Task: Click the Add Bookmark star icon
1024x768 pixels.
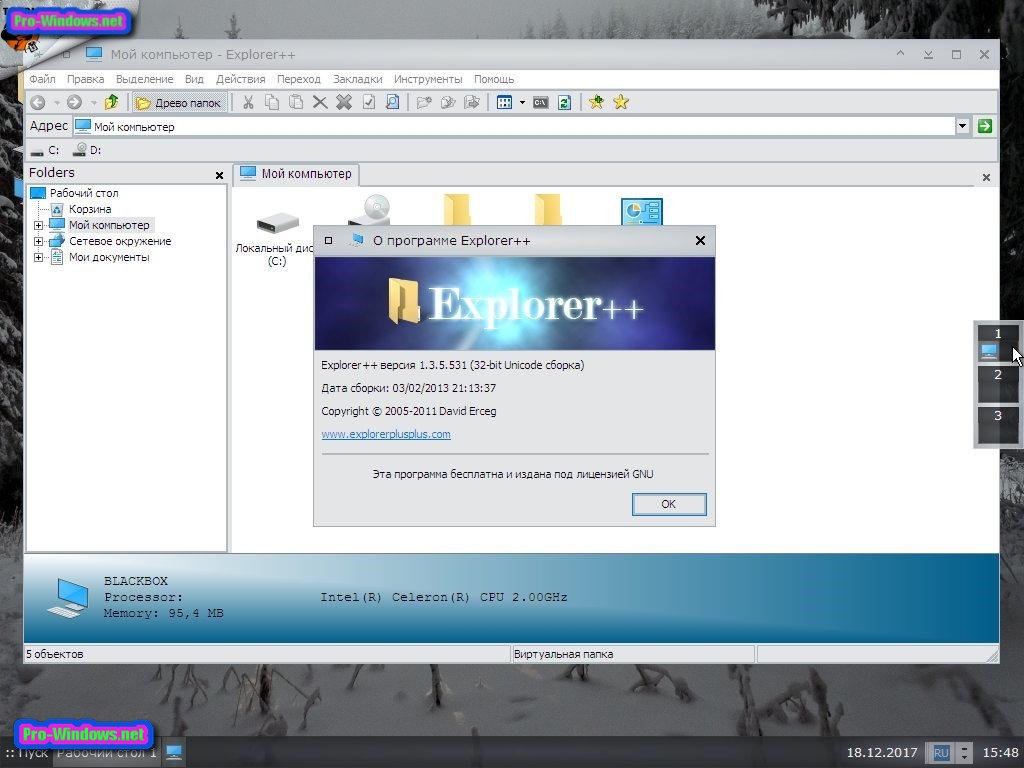Action: [596, 102]
